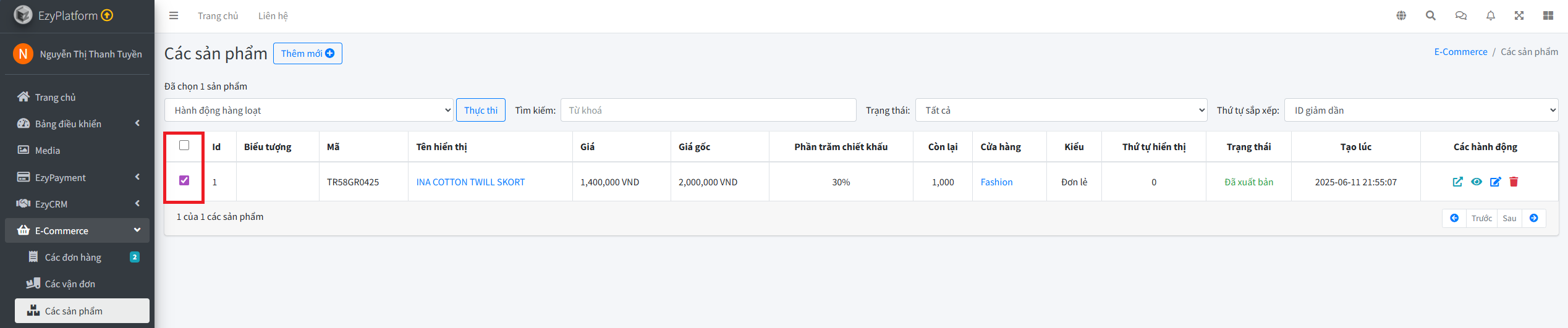This screenshot has width=1568, height=328.
Task: Click the hamburger sidebar toggle icon
Action: [x=174, y=16]
